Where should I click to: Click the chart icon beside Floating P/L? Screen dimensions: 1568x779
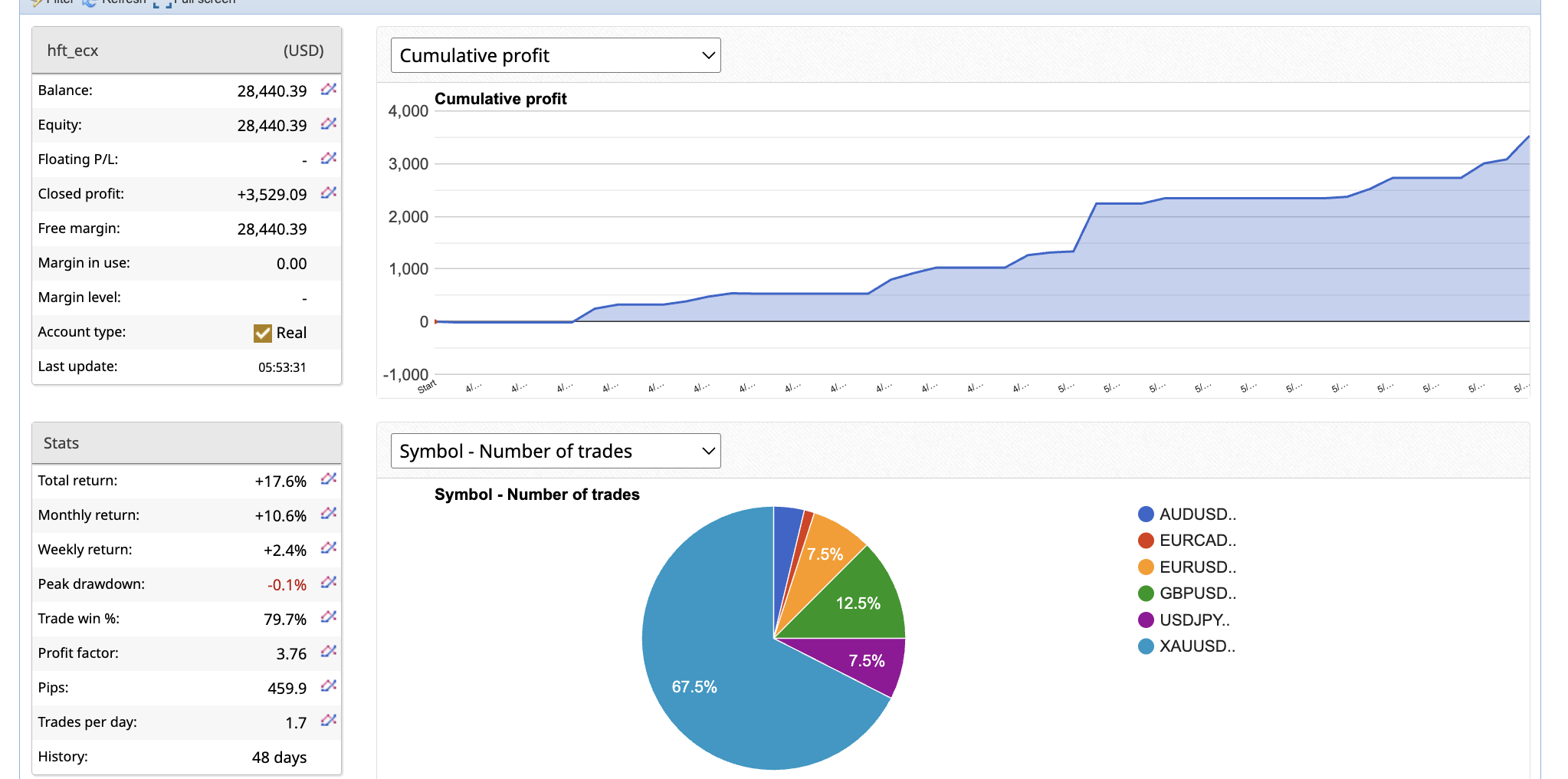(x=329, y=159)
